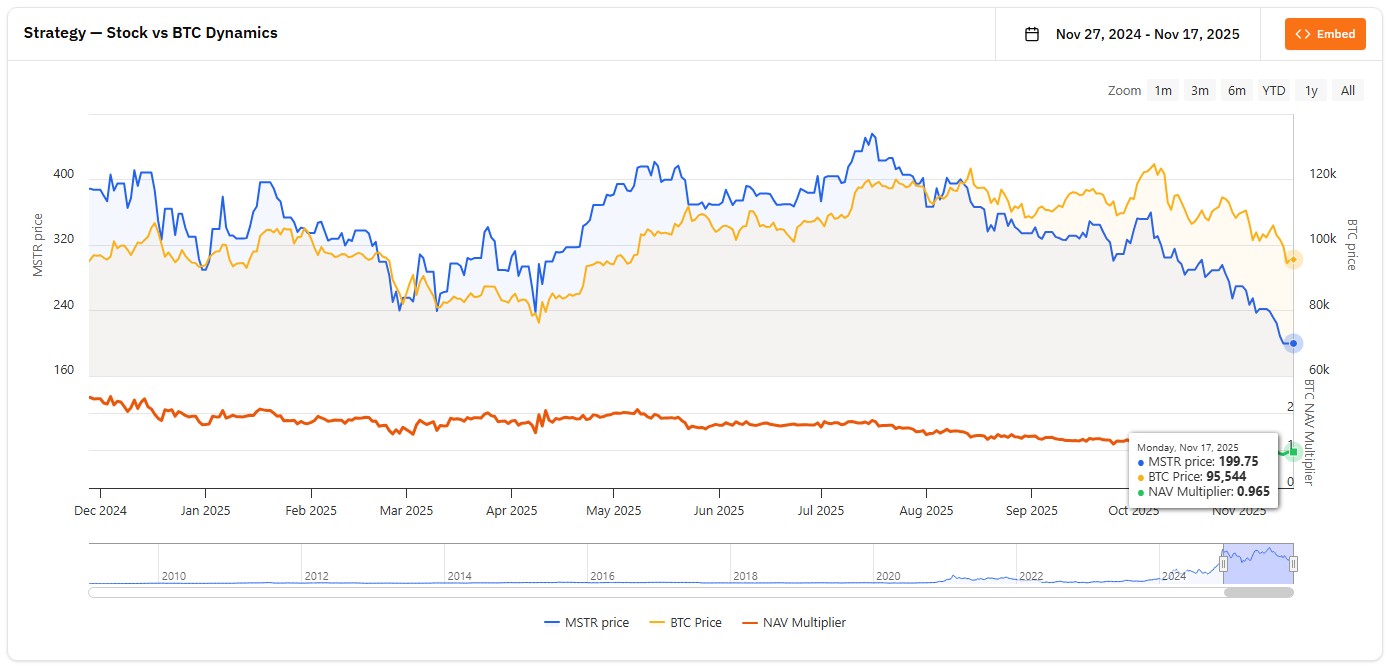Open the Nov 27, 2024 - Nov 17, 2025 date picker
Viewport: 1390px width, 666px height.
coord(1147,34)
